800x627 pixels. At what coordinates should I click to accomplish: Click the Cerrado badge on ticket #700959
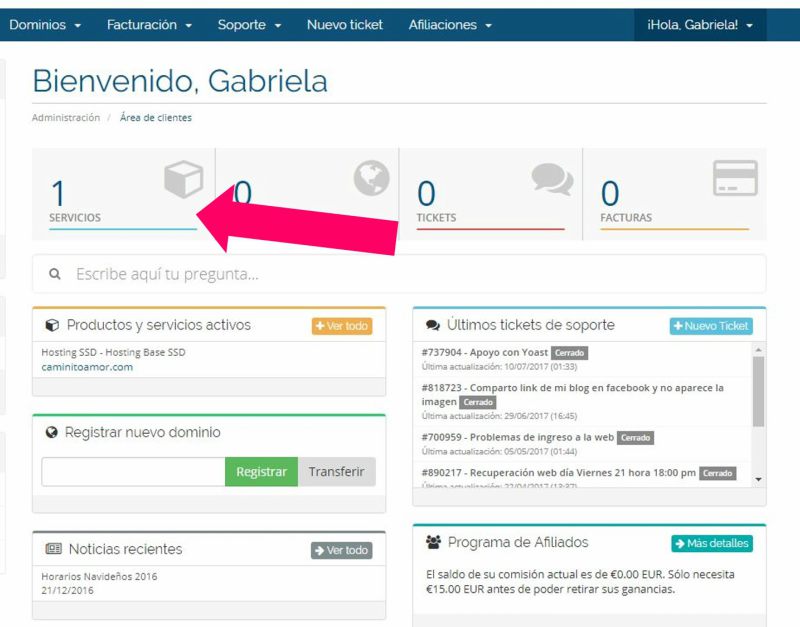635,438
